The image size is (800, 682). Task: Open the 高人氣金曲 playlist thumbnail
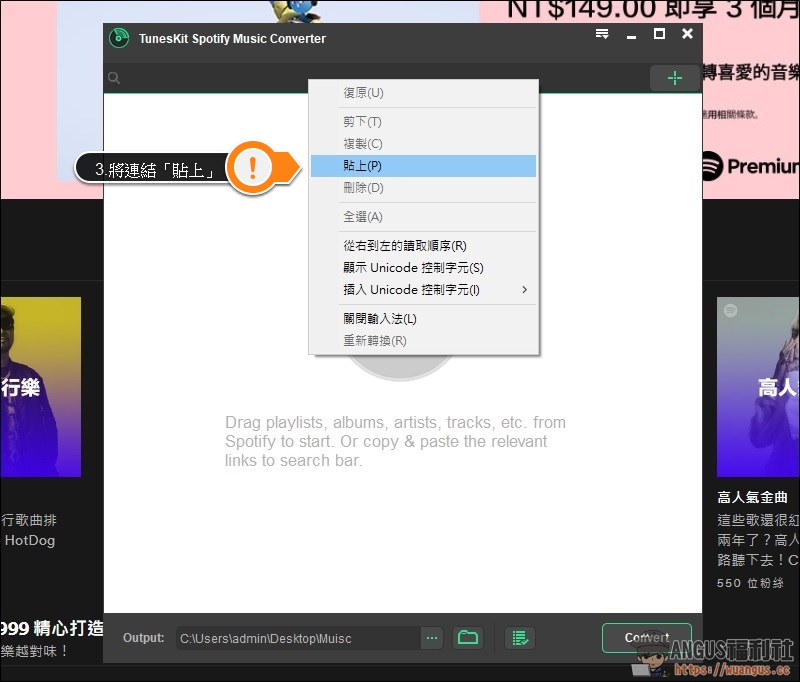pyautogui.click(x=759, y=386)
